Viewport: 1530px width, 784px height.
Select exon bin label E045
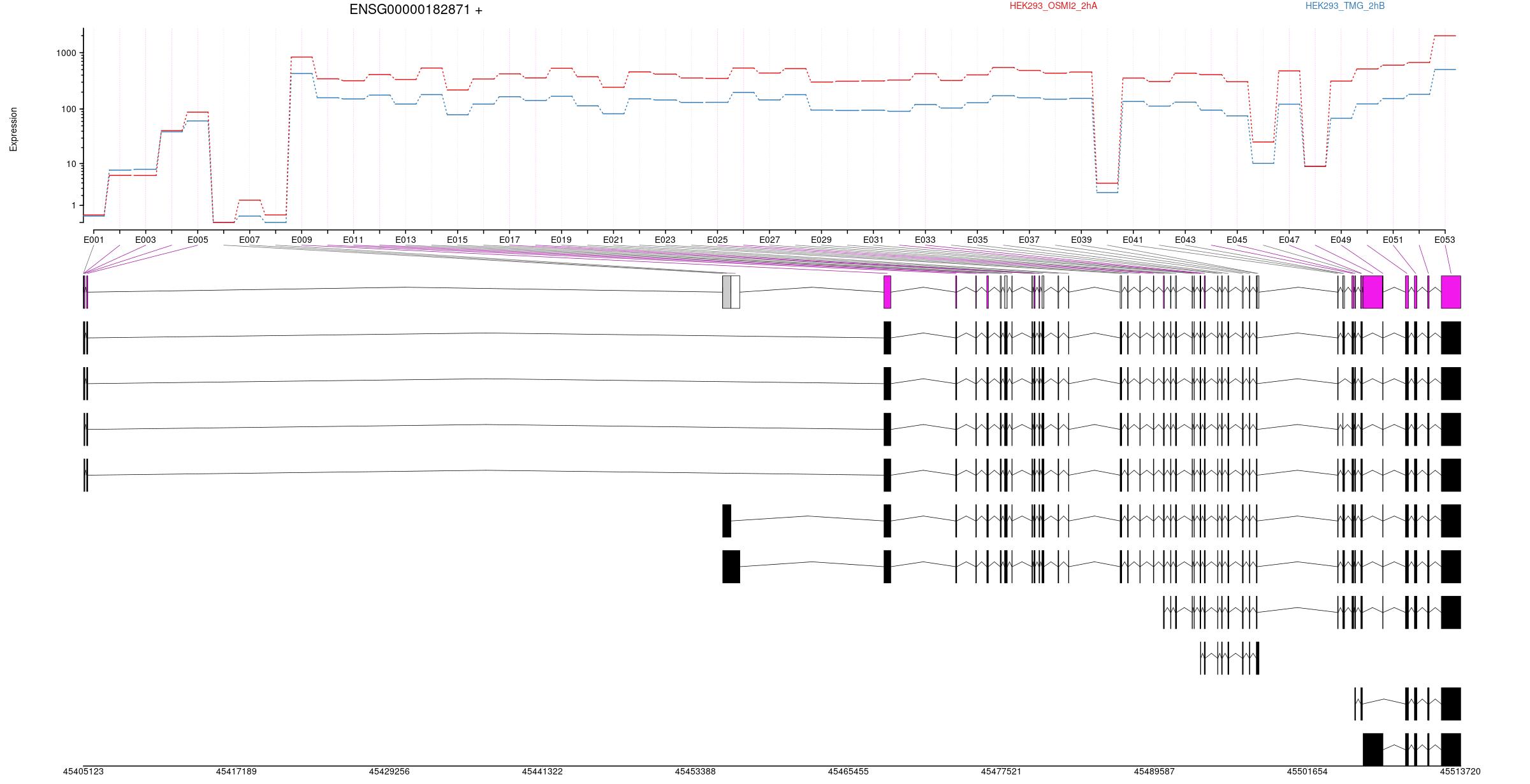(x=1237, y=240)
